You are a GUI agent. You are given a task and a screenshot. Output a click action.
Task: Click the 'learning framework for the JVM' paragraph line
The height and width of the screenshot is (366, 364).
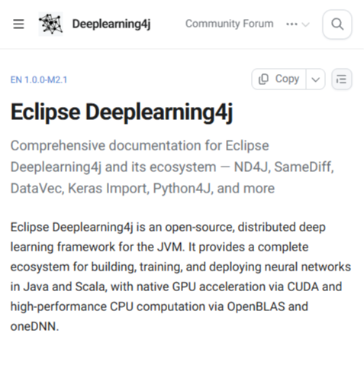159,247
